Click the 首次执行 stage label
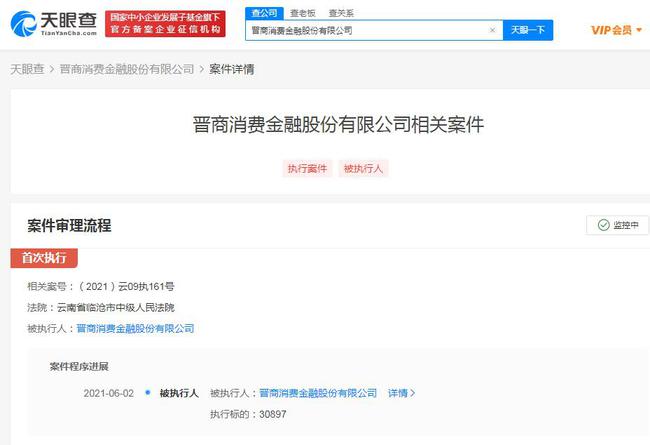 click(x=44, y=258)
